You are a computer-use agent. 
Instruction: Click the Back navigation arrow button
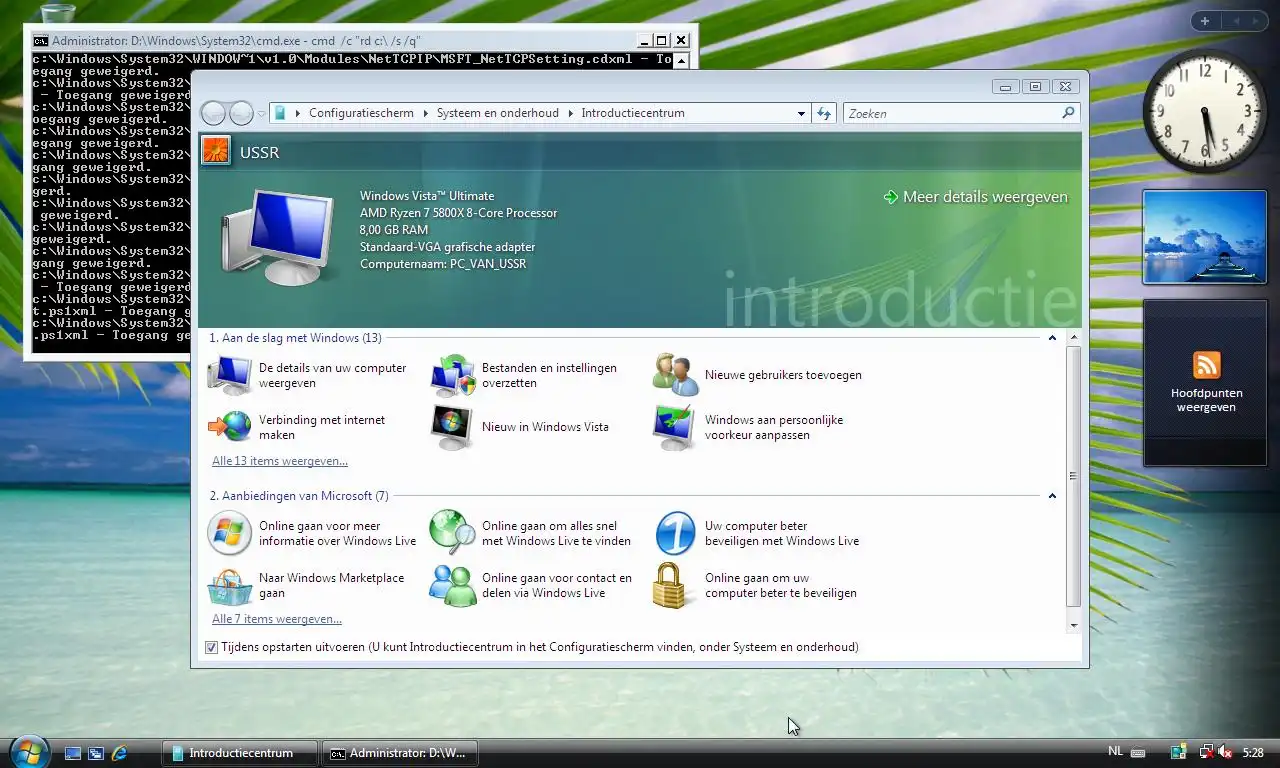coord(213,113)
